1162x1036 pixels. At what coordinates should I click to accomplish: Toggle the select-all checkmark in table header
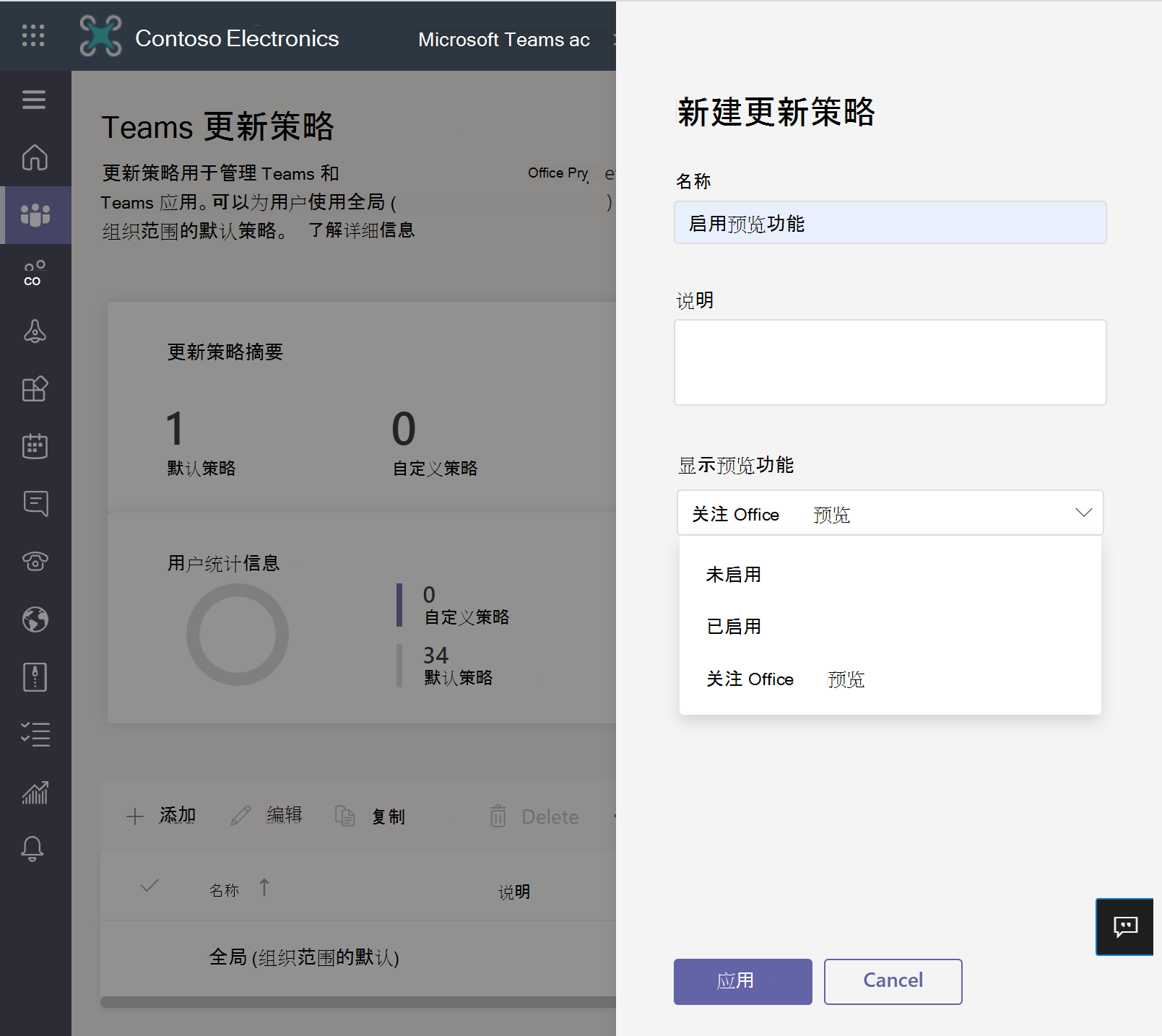(x=149, y=886)
